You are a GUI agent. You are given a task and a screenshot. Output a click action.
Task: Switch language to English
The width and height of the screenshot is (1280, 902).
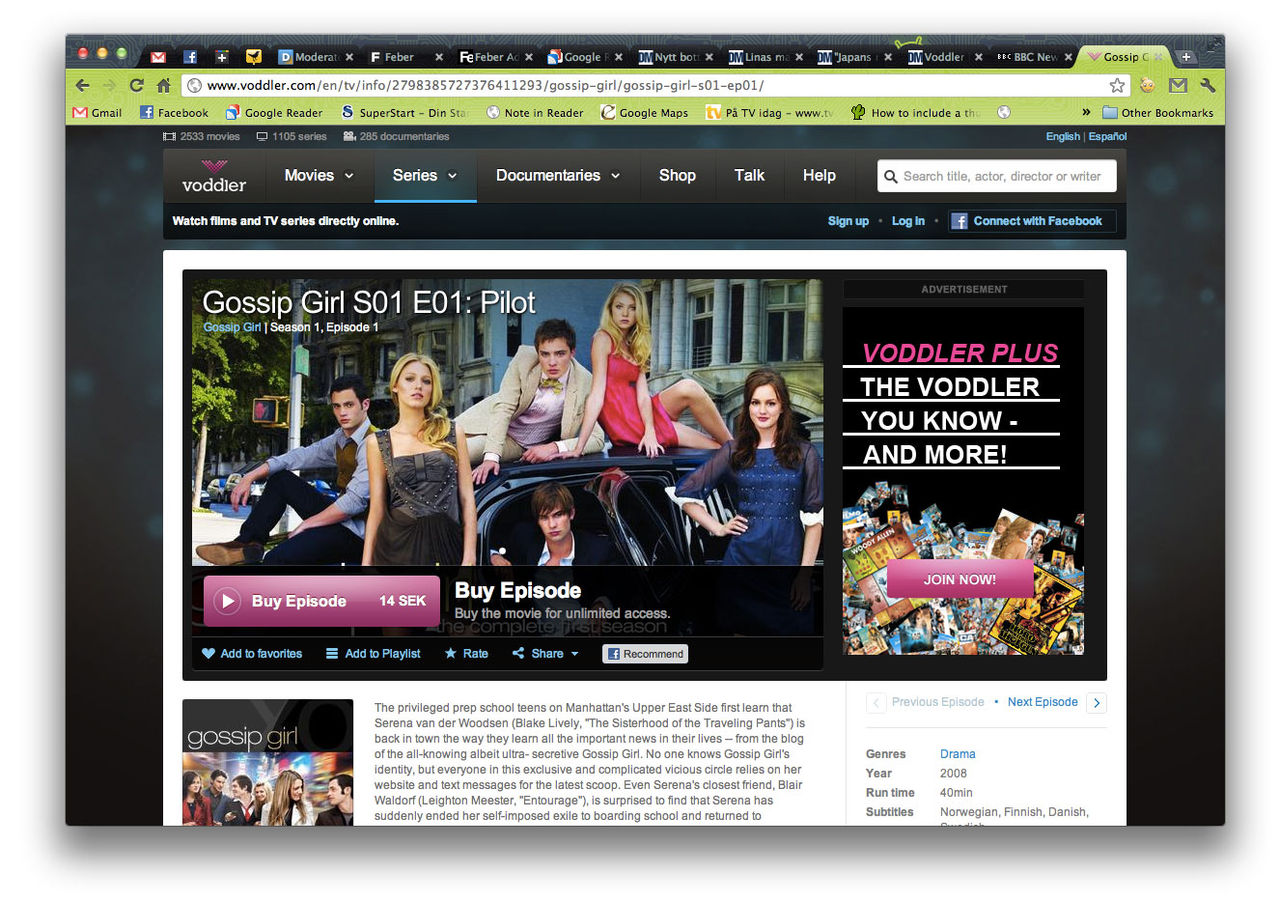click(x=1063, y=136)
